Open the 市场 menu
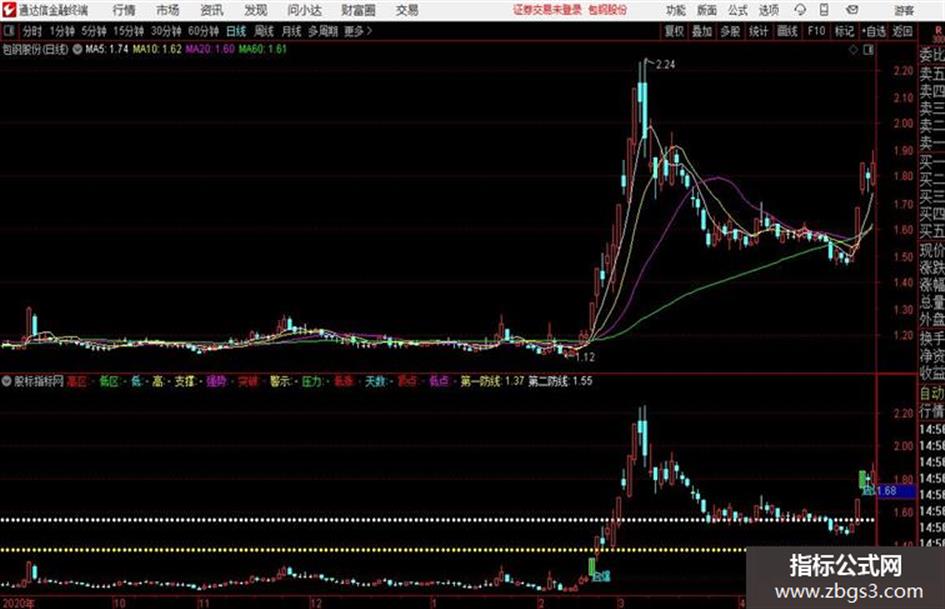Viewport: 945px width, 609px height. pyautogui.click(x=168, y=10)
